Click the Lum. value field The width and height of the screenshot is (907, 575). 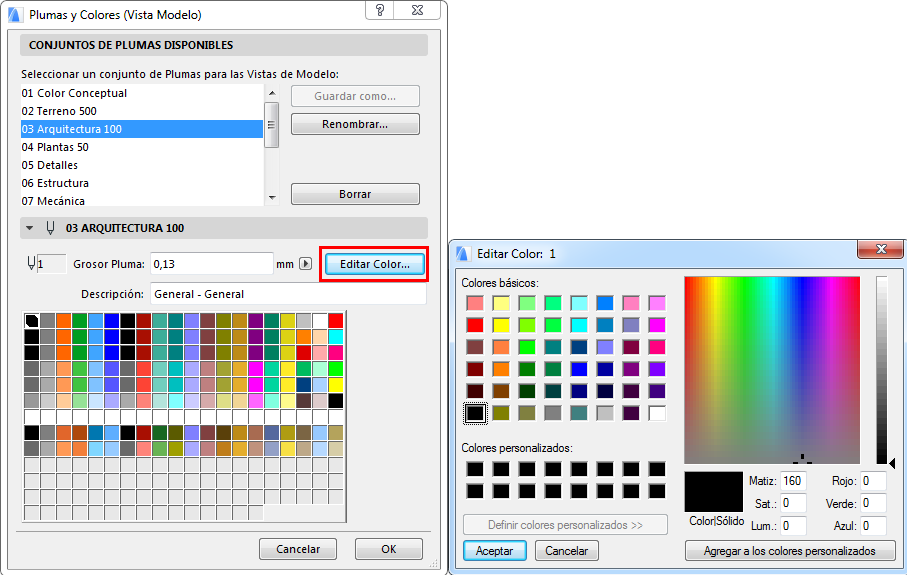tap(793, 526)
